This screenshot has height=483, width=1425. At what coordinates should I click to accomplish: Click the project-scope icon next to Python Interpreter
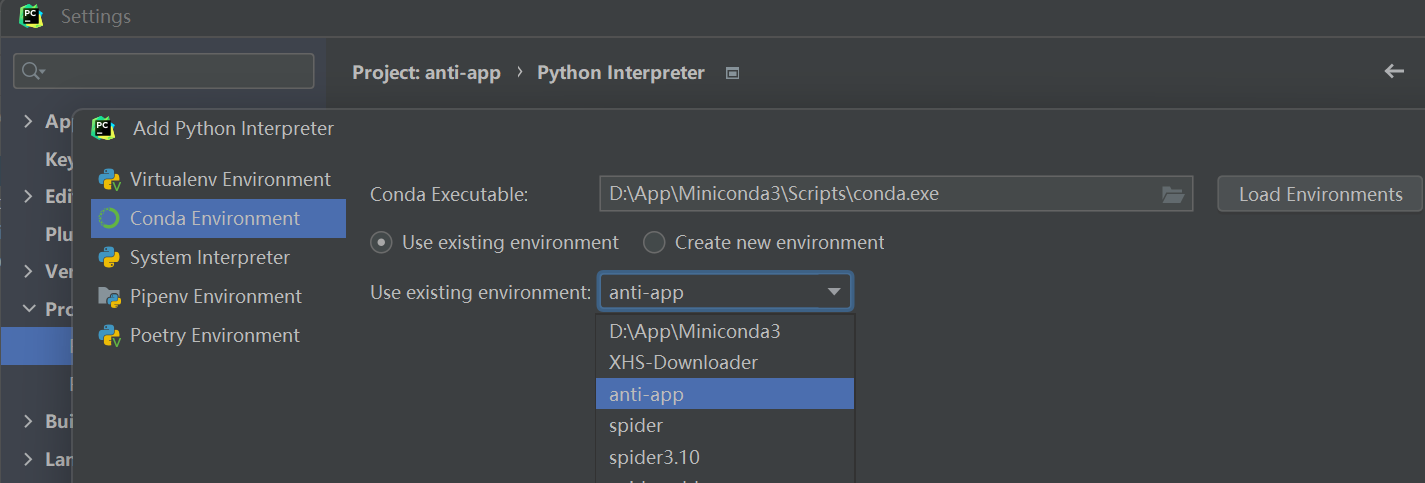point(732,73)
